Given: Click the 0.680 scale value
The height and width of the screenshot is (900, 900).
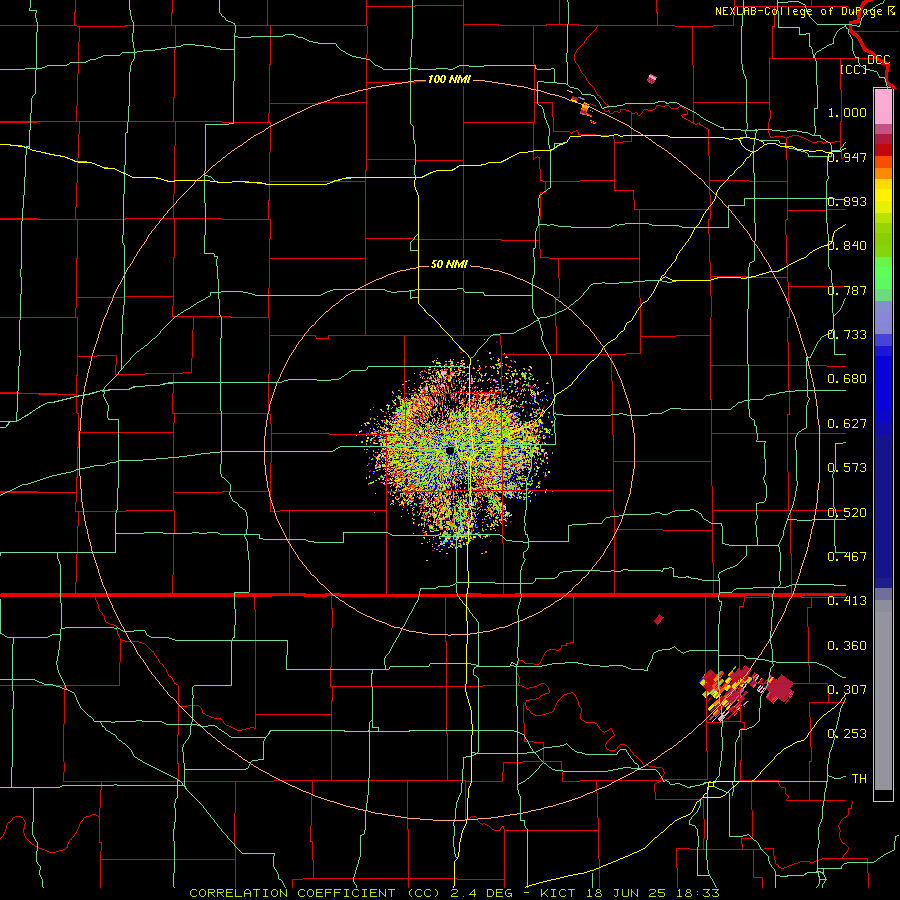Looking at the screenshot, I should (847, 379).
